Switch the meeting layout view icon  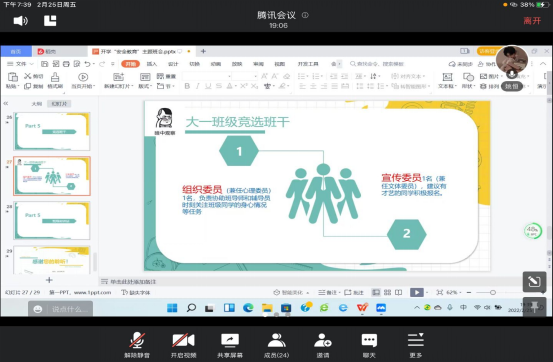click(50, 20)
